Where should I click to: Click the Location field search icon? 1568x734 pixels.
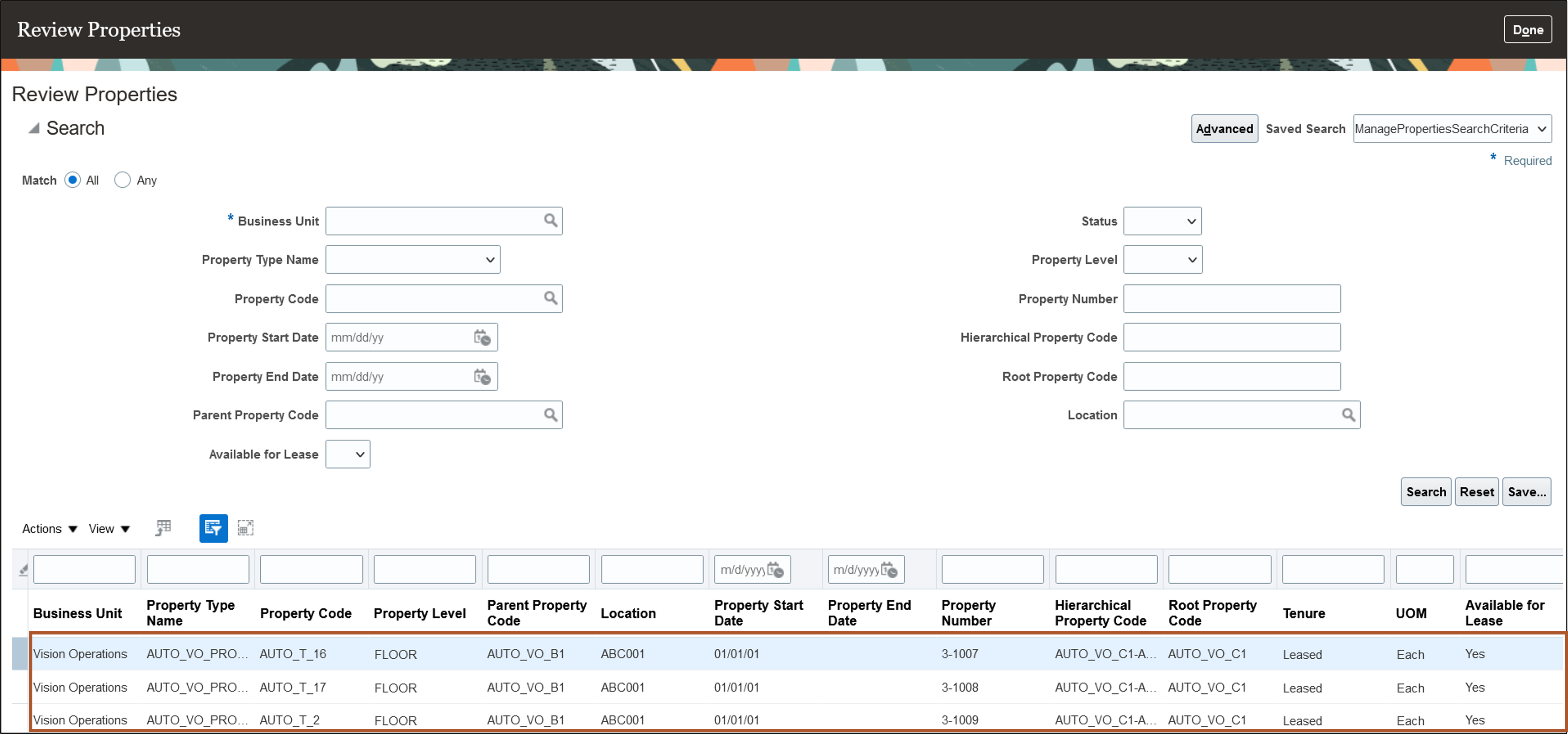(x=1348, y=415)
